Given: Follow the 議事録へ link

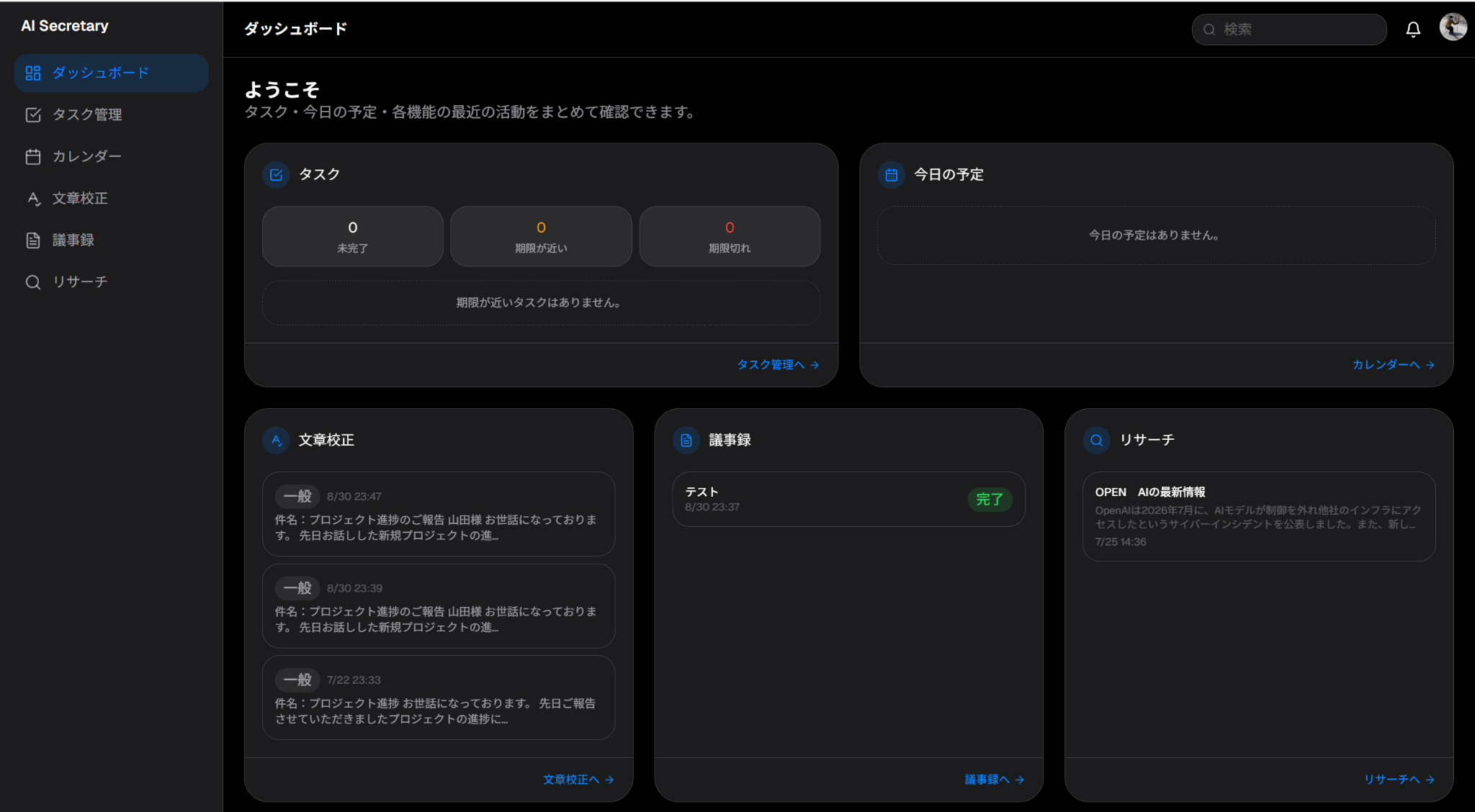Looking at the screenshot, I should [x=995, y=780].
